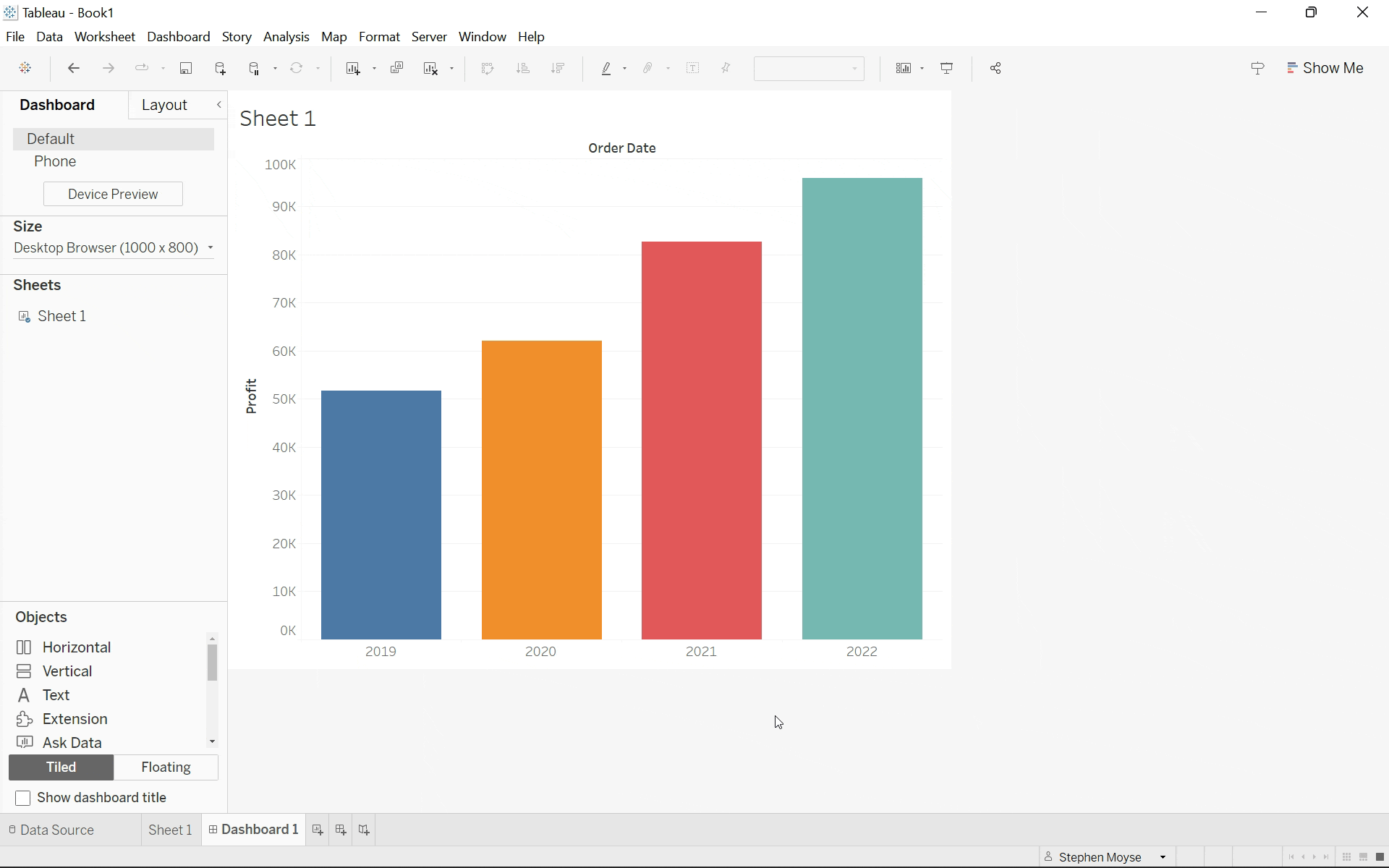Click the Duplicate sheet toolbar icon
This screenshot has height=868, width=1389.
[396, 68]
